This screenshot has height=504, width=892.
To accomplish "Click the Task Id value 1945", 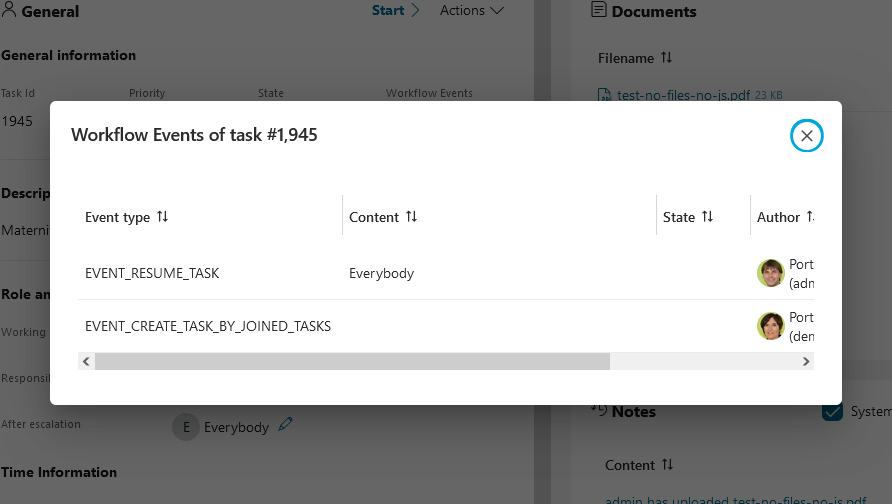I will coord(16,121).
